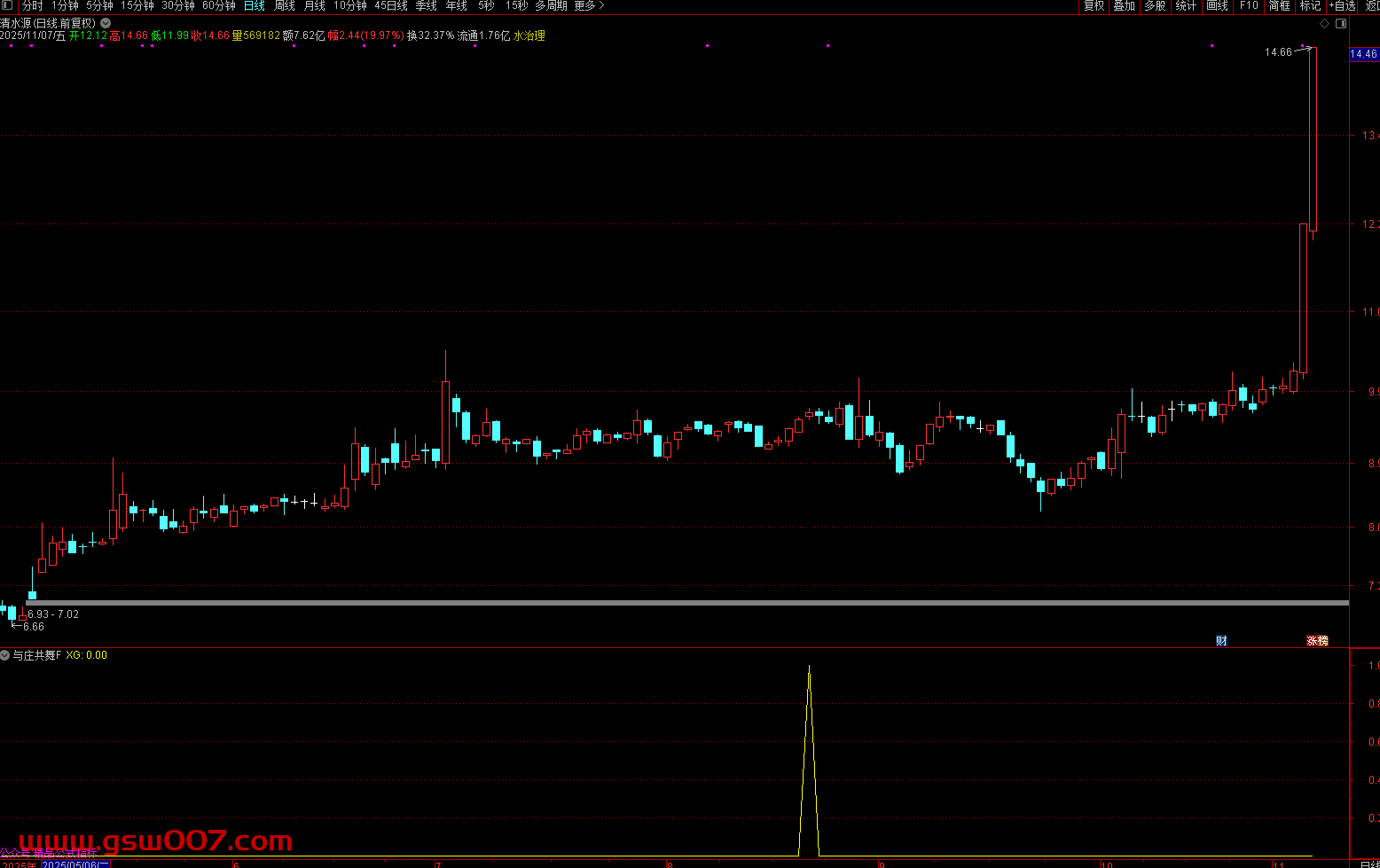Open F10 company info
The width and height of the screenshot is (1380, 868).
point(1249,6)
